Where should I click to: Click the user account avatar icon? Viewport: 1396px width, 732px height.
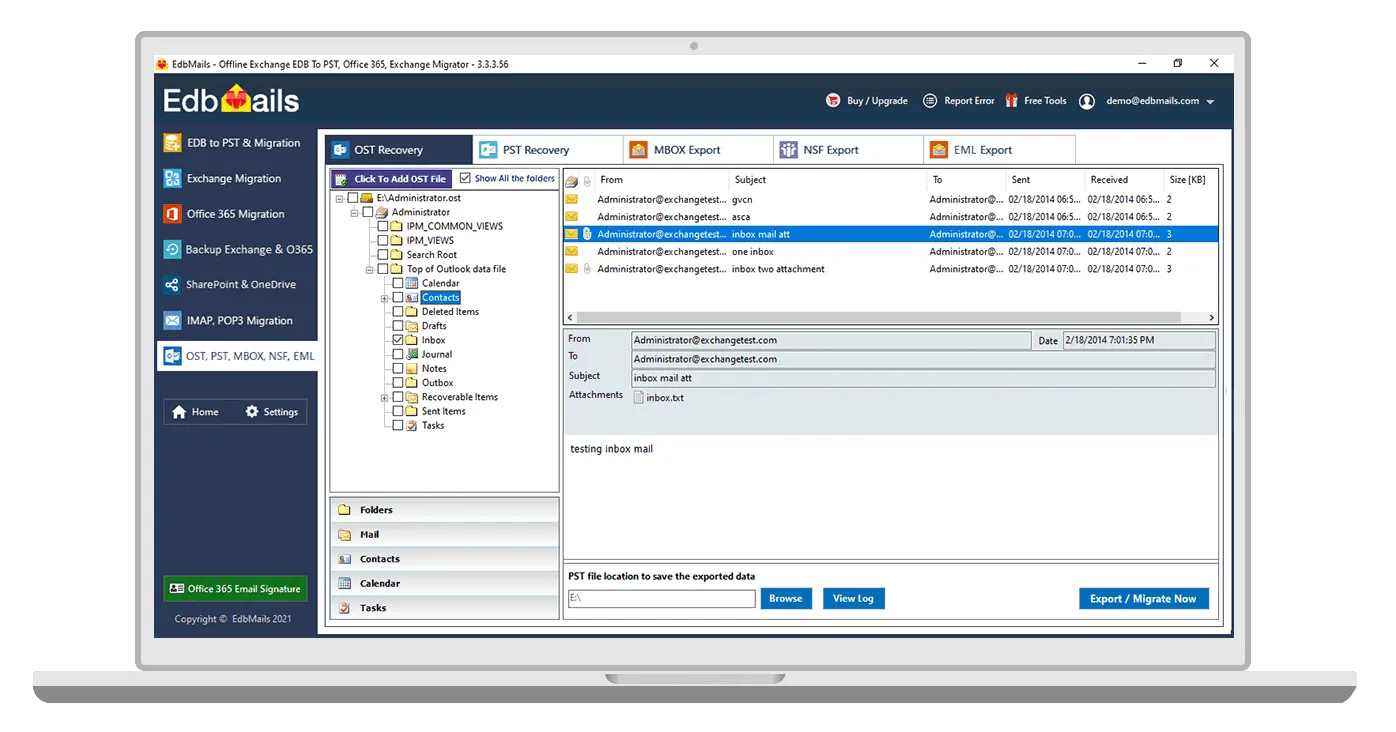(x=1087, y=101)
